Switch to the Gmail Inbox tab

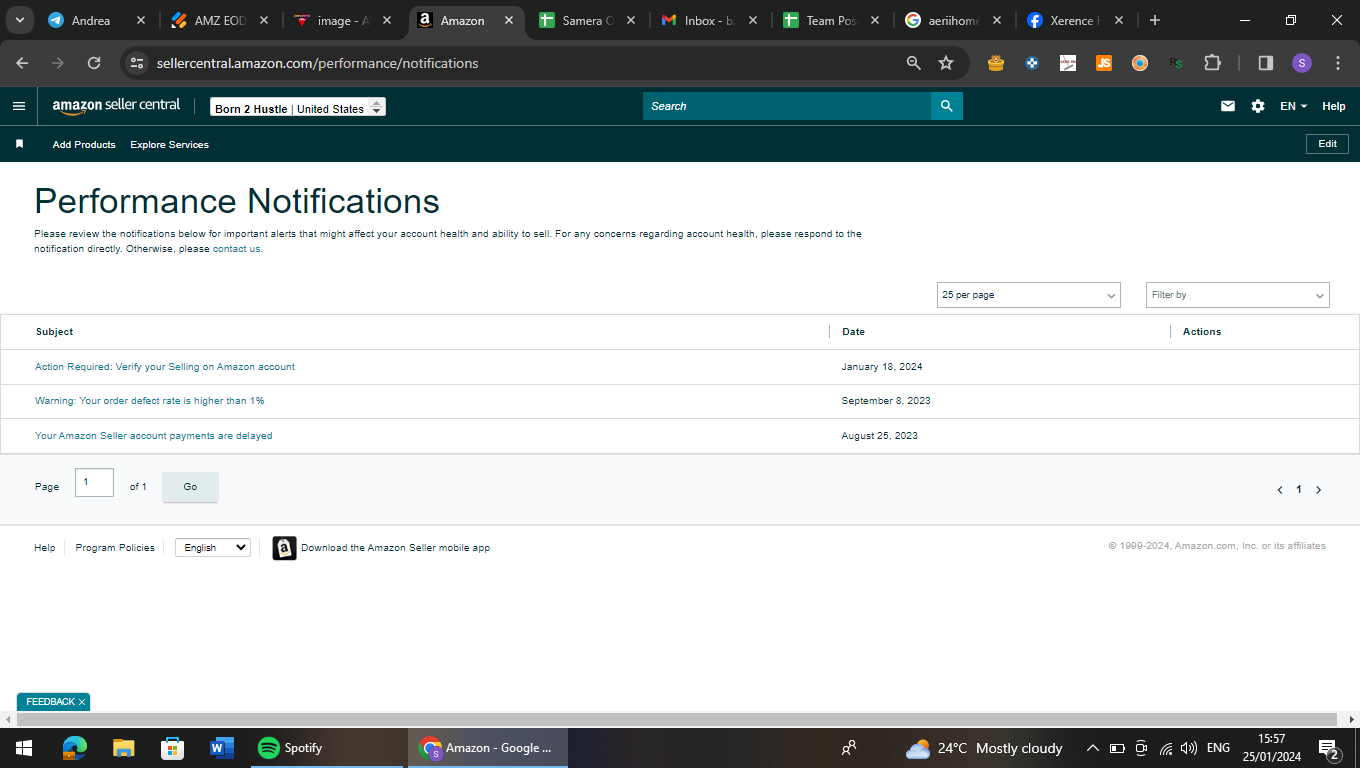(x=712, y=20)
